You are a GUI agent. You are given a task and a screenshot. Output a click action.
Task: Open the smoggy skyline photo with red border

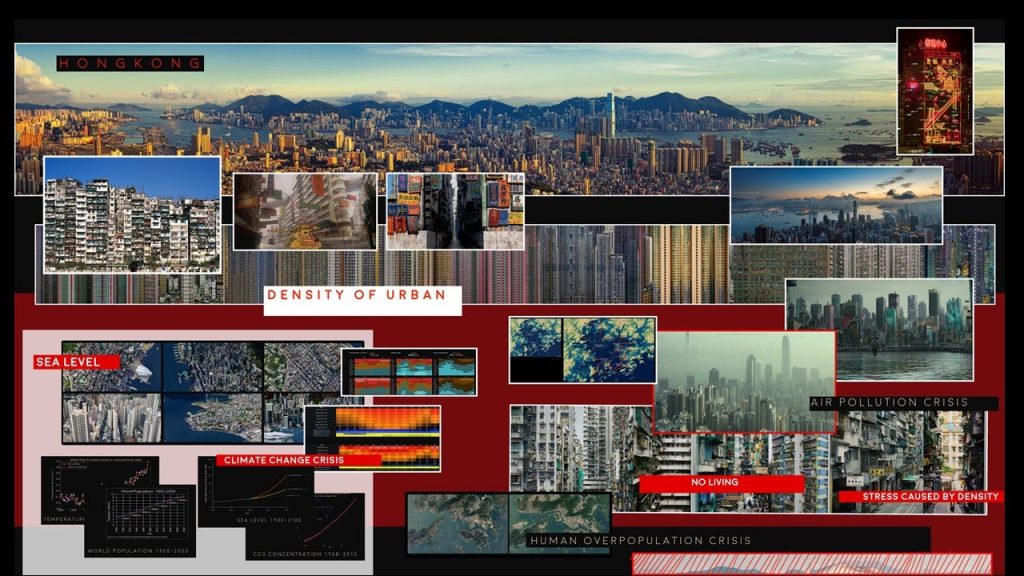[745, 382]
